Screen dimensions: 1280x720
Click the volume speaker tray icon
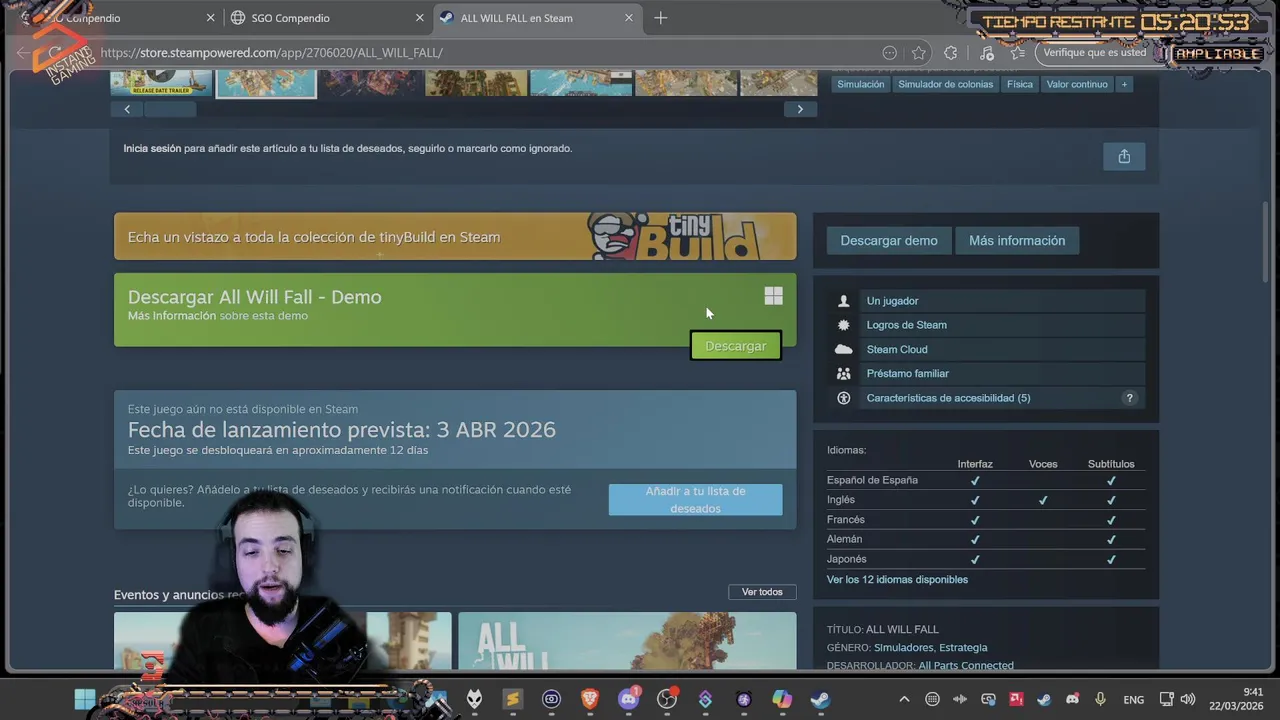pyautogui.click(x=1188, y=699)
